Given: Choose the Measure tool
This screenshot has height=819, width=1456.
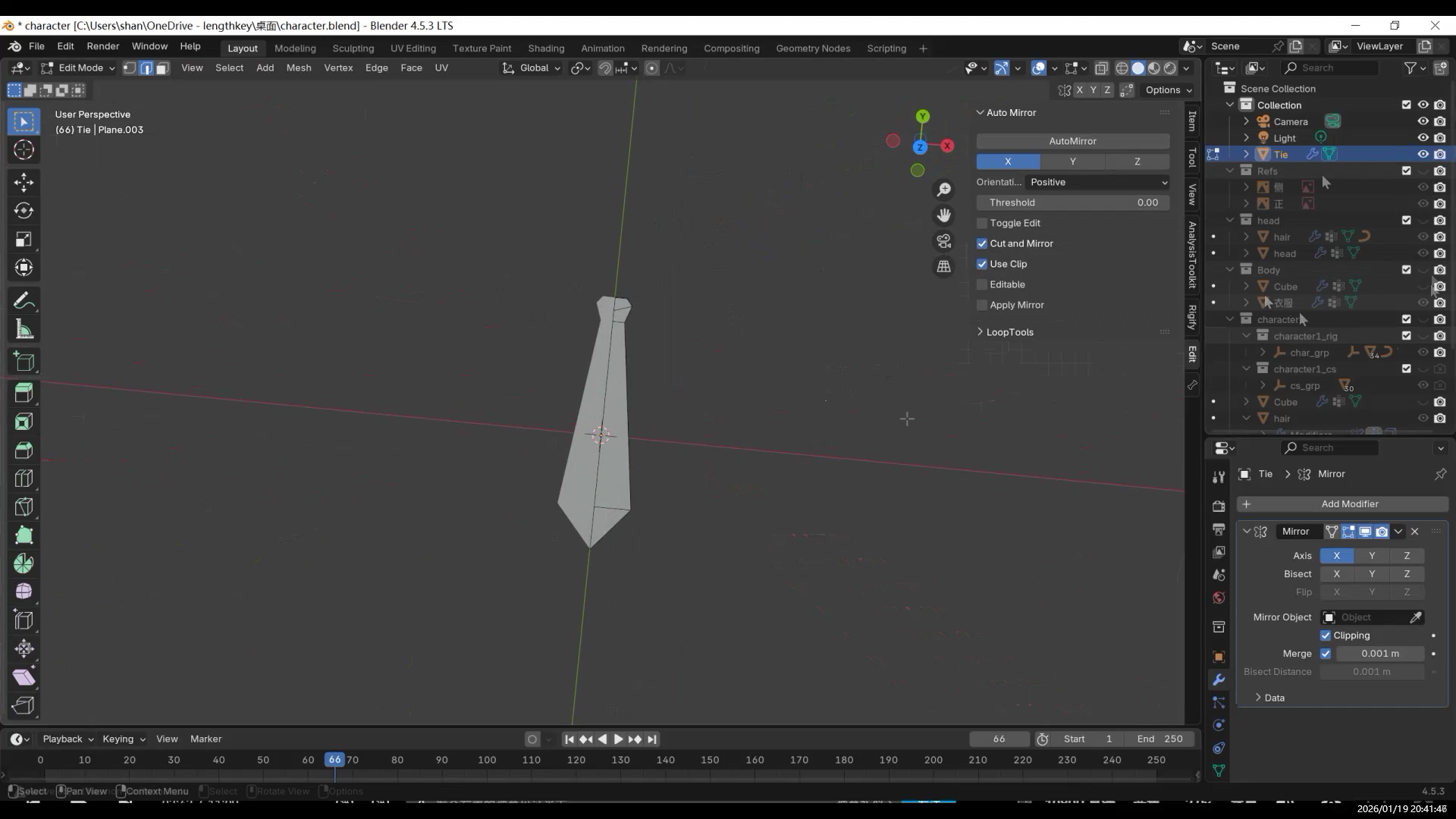Looking at the screenshot, I should [x=24, y=330].
